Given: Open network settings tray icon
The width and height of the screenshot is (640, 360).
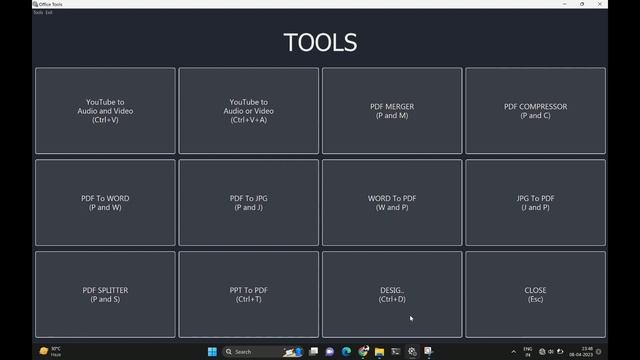Looking at the screenshot, I should 542,352.
